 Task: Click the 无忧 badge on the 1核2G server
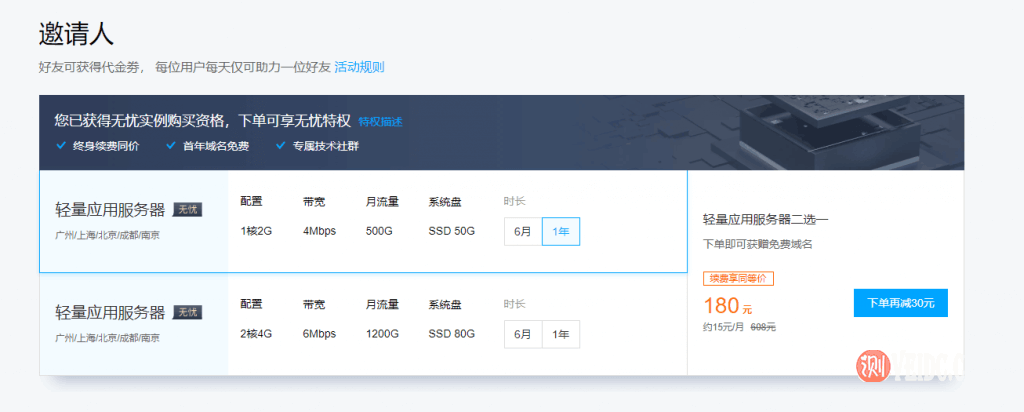click(x=187, y=210)
